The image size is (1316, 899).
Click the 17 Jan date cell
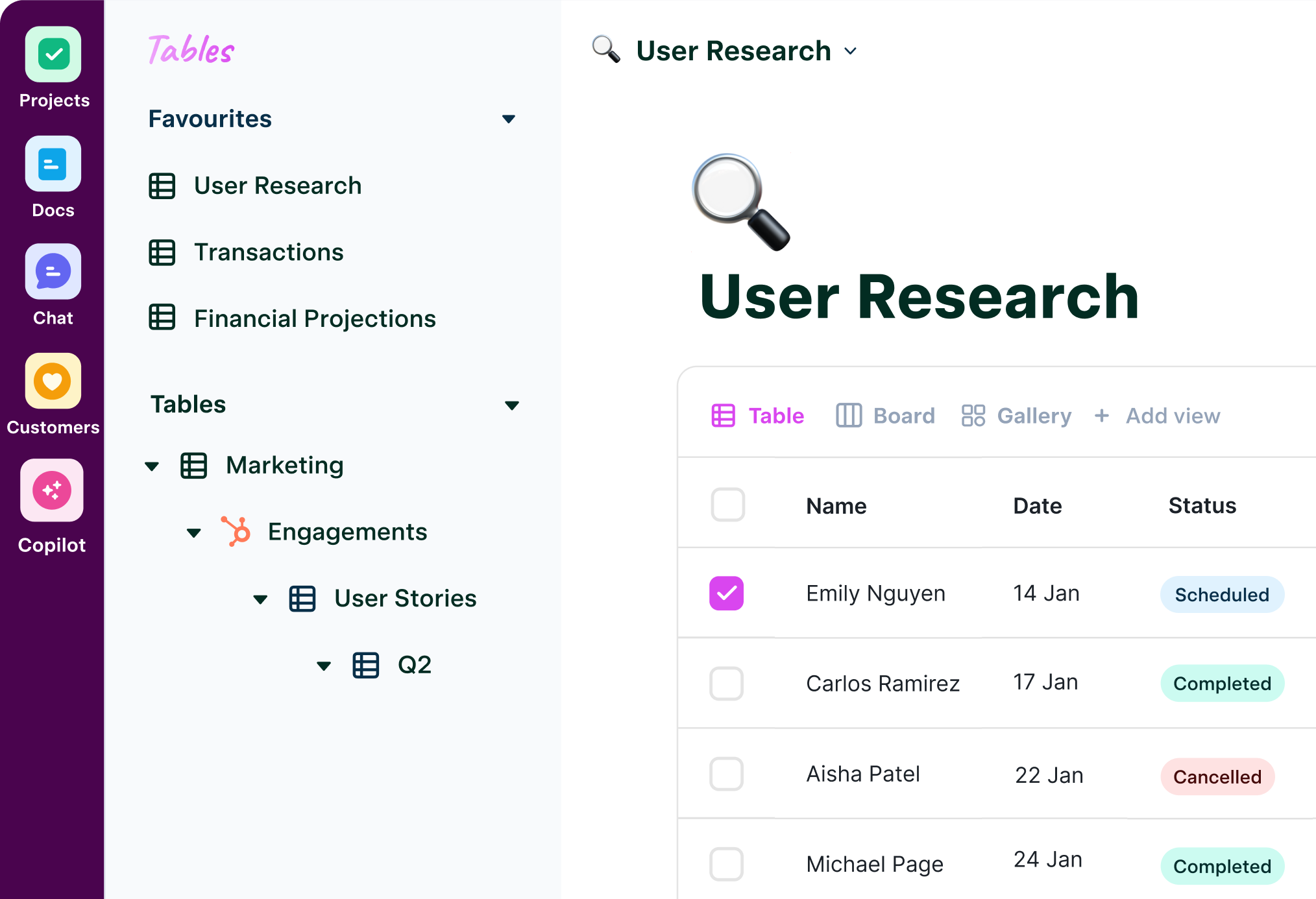pos(1045,682)
